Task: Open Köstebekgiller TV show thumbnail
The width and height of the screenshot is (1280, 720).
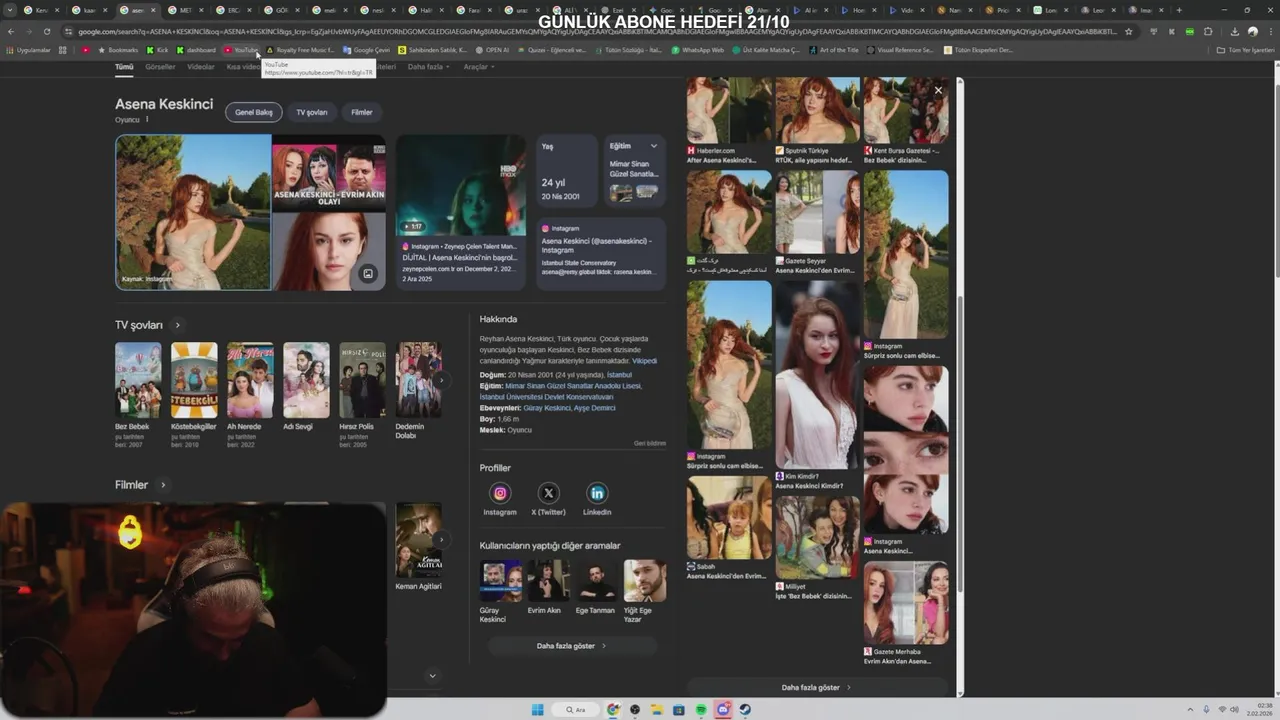Action: (194, 380)
